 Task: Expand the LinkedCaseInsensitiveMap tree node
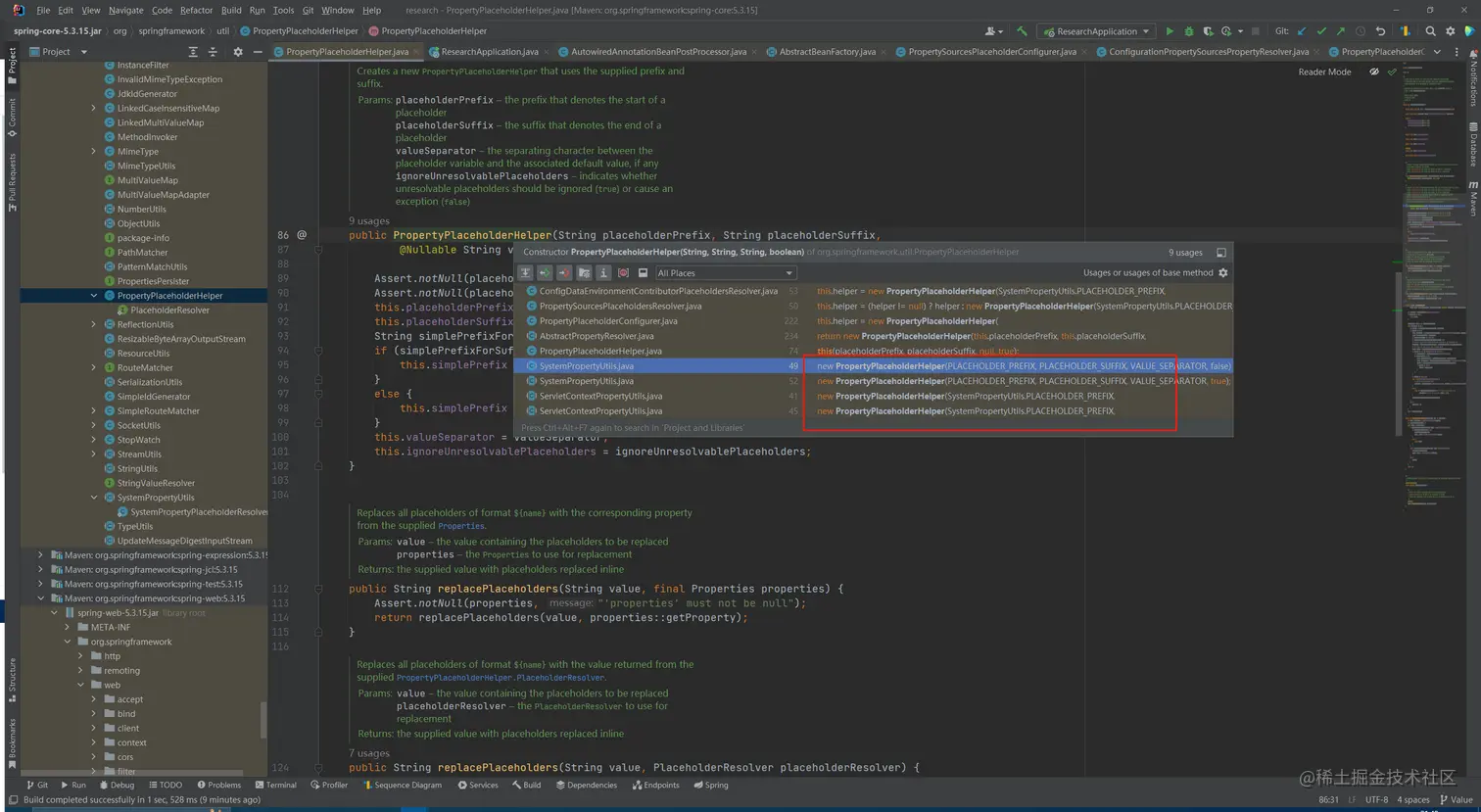(x=94, y=109)
